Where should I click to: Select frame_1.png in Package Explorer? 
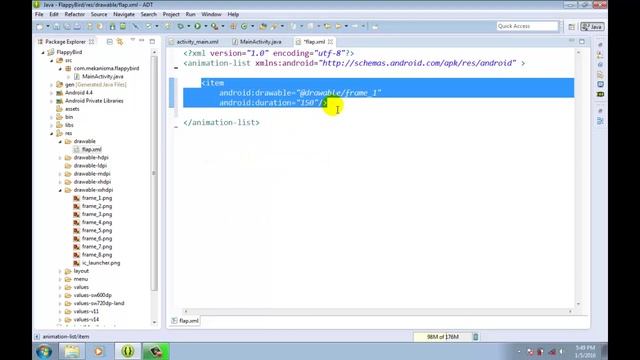pos(97,198)
